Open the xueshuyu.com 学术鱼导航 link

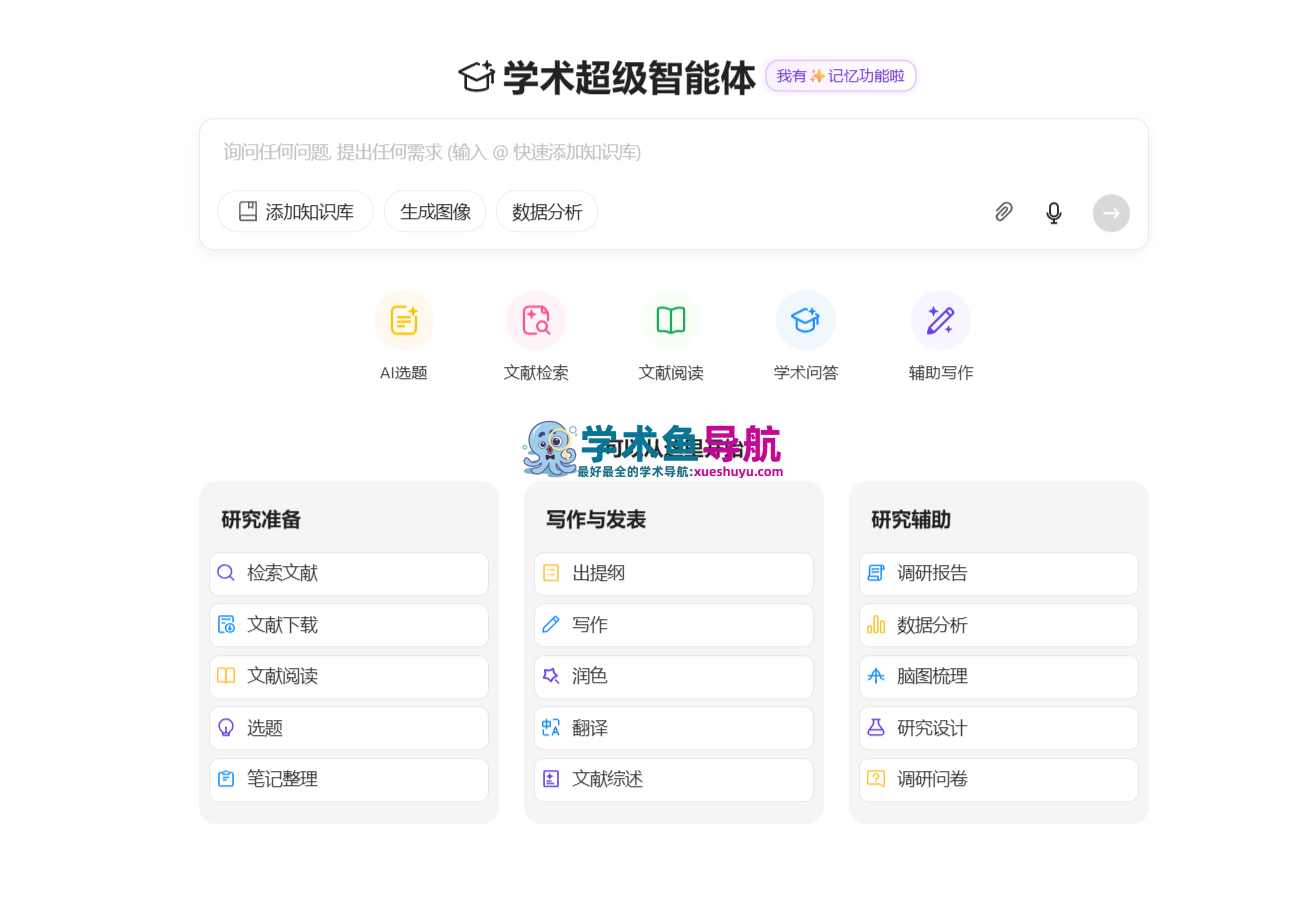[x=651, y=449]
